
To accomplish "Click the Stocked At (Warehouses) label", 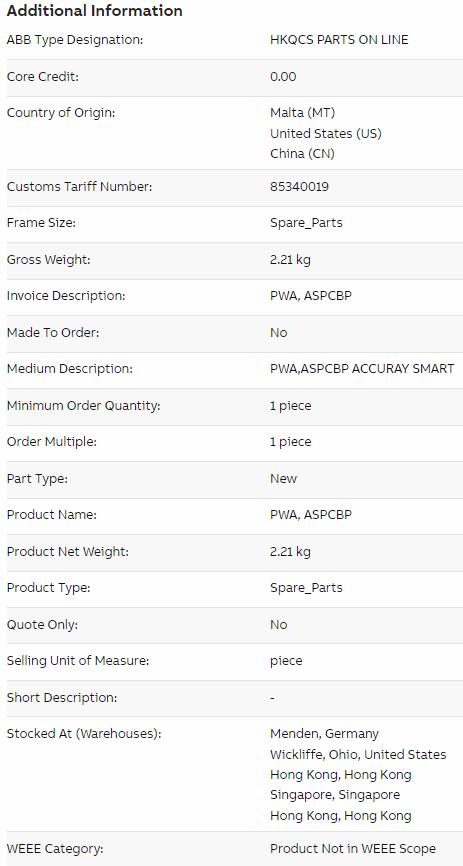I will (84, 734).
